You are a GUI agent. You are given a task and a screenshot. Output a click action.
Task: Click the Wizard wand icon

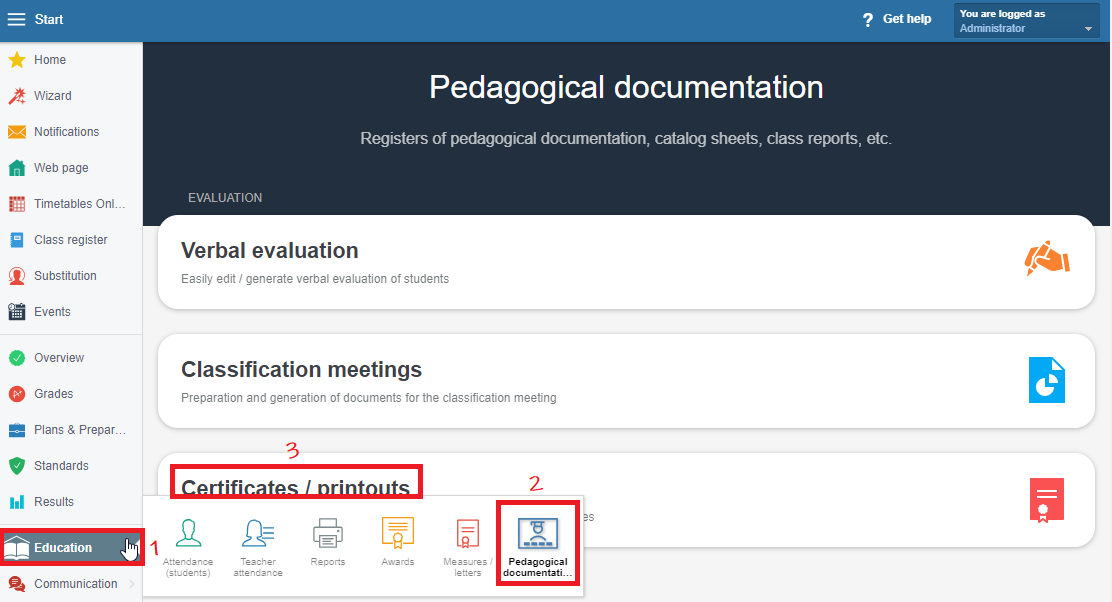pos(17,96)
